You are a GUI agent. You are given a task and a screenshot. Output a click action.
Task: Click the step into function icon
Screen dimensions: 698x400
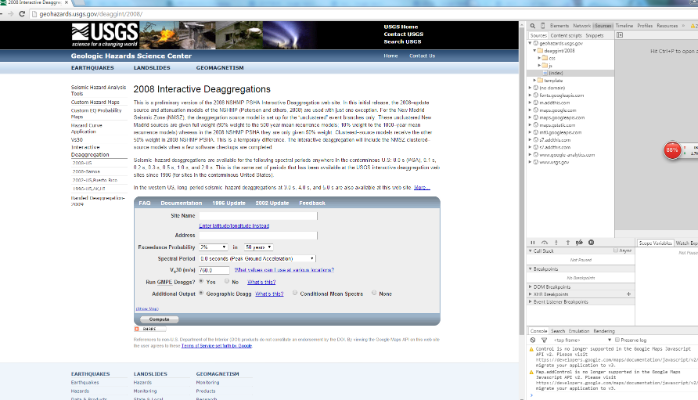click(556, 242)
